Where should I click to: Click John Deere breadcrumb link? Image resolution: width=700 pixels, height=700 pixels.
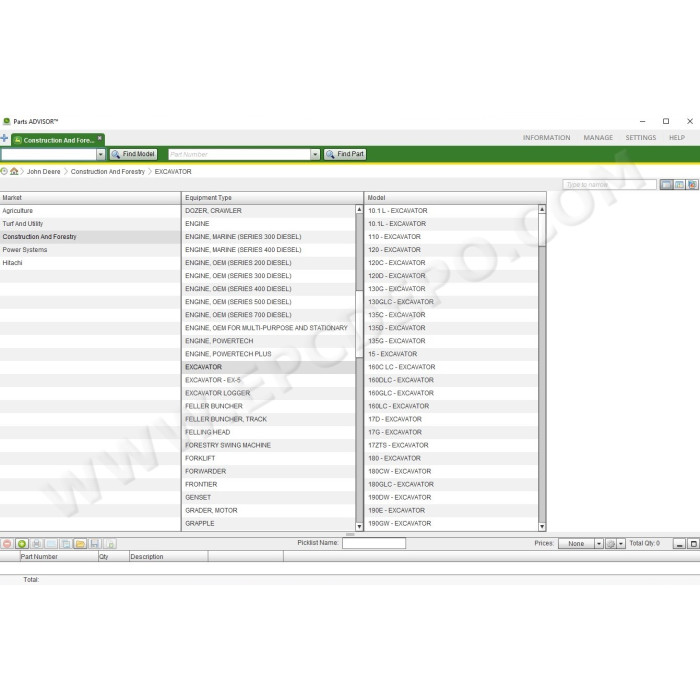coord(43,171)
